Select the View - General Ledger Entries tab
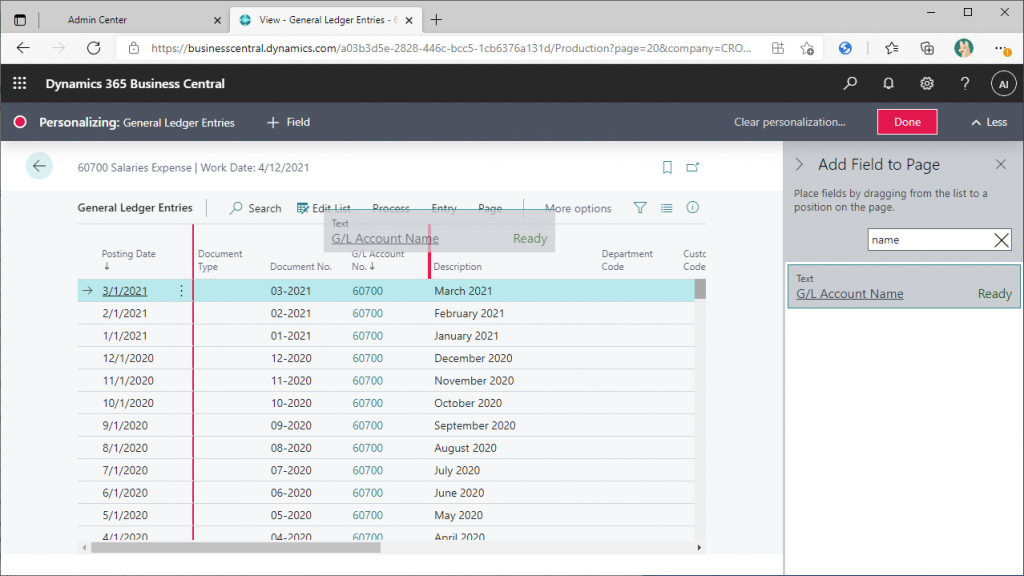1024x576 pixels. pos(325,20)
